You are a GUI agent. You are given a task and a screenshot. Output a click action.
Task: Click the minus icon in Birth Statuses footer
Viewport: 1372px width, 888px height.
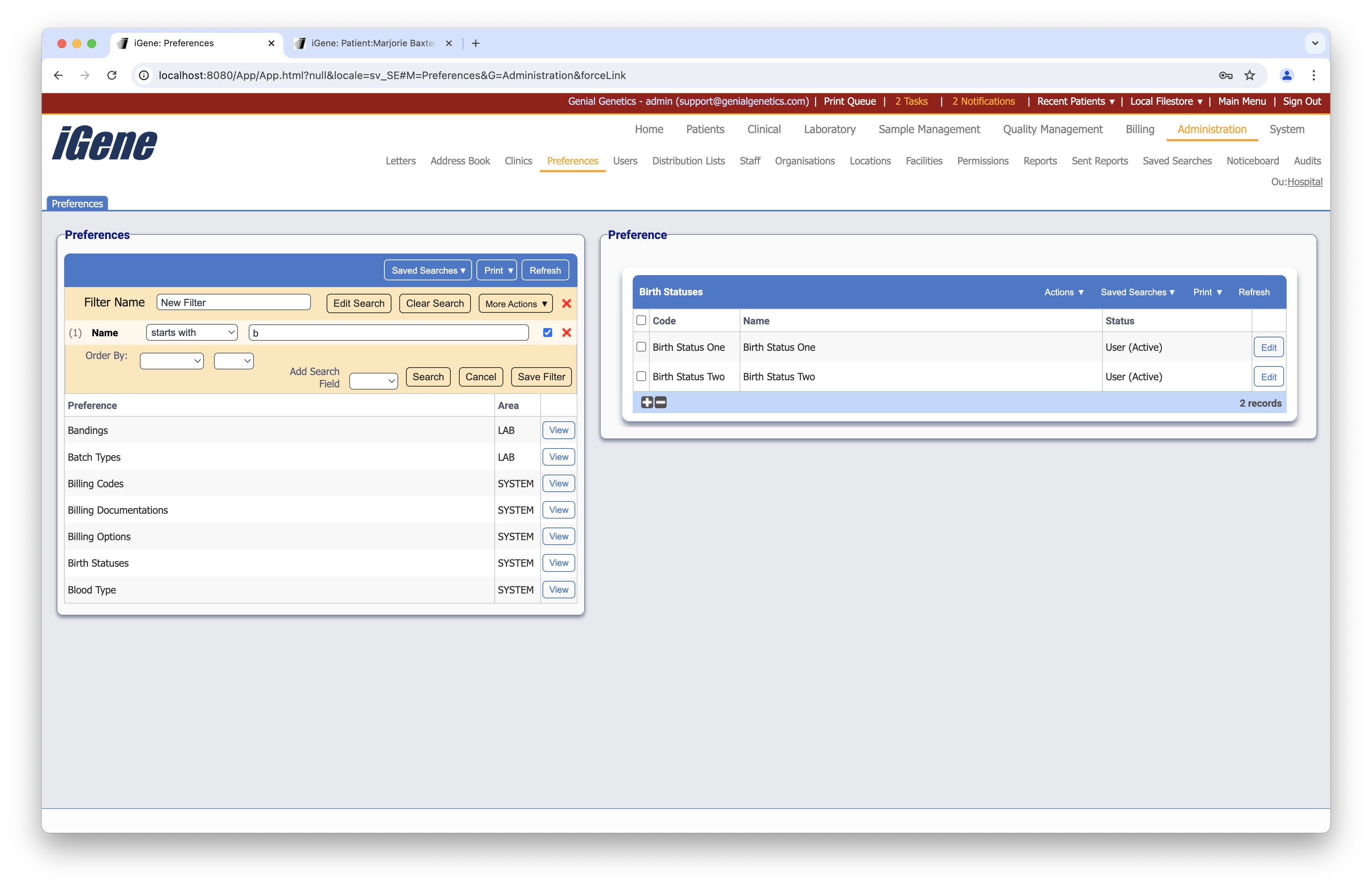click(661, 402)
